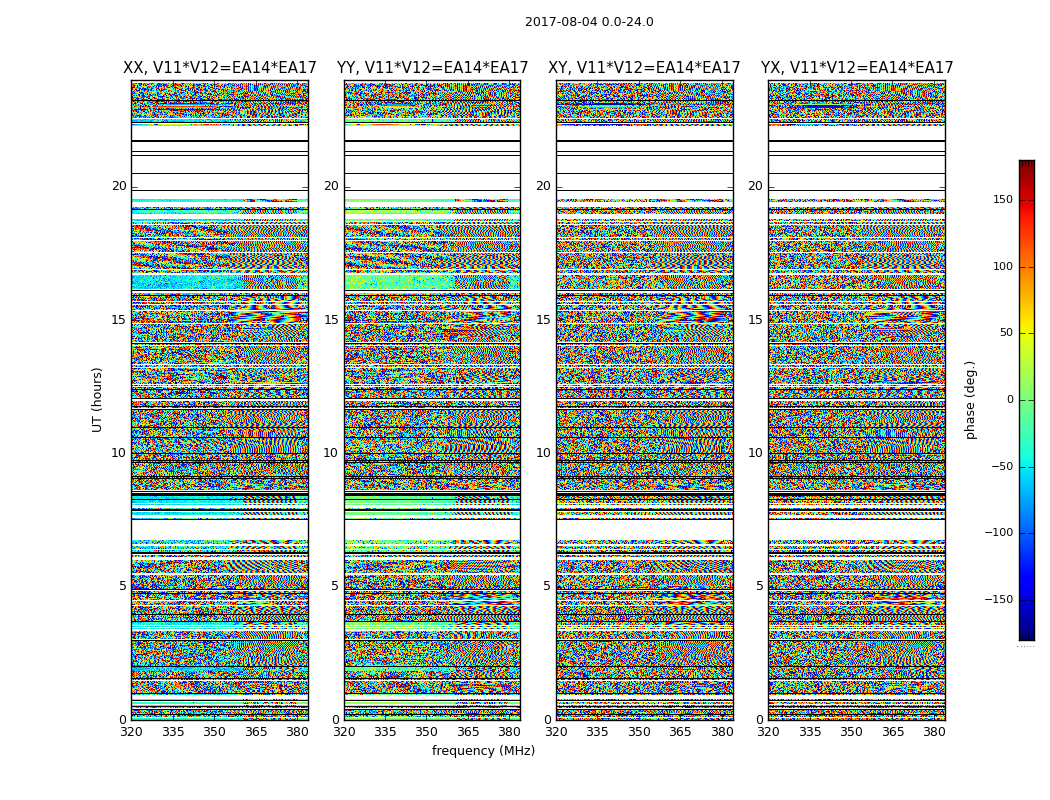
Task: Click the UT (hours) axis label
Action: pos(97,400)
